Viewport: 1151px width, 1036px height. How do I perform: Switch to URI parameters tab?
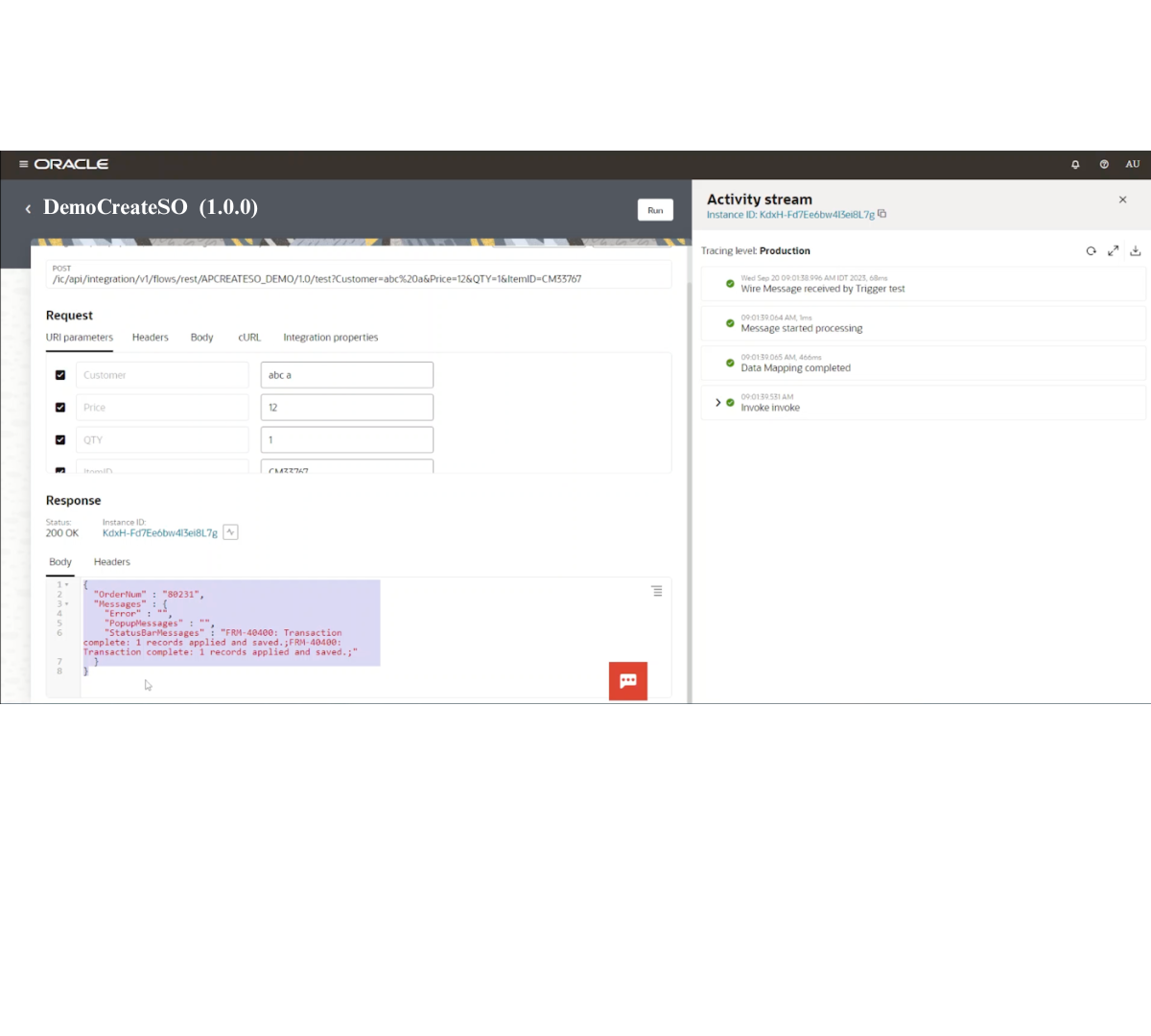pos(80,338)
